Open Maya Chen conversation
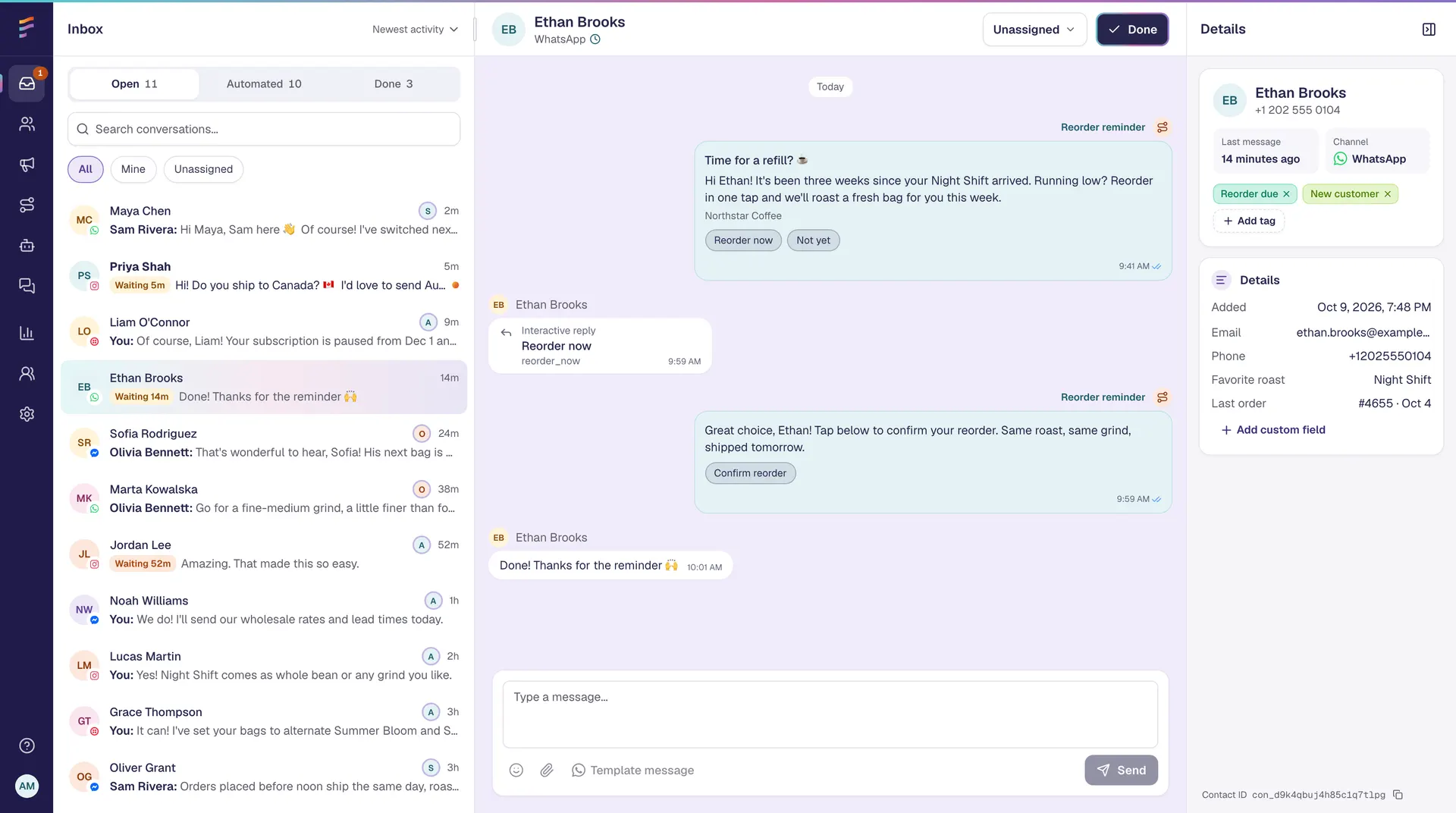 (x=264, y=220)
